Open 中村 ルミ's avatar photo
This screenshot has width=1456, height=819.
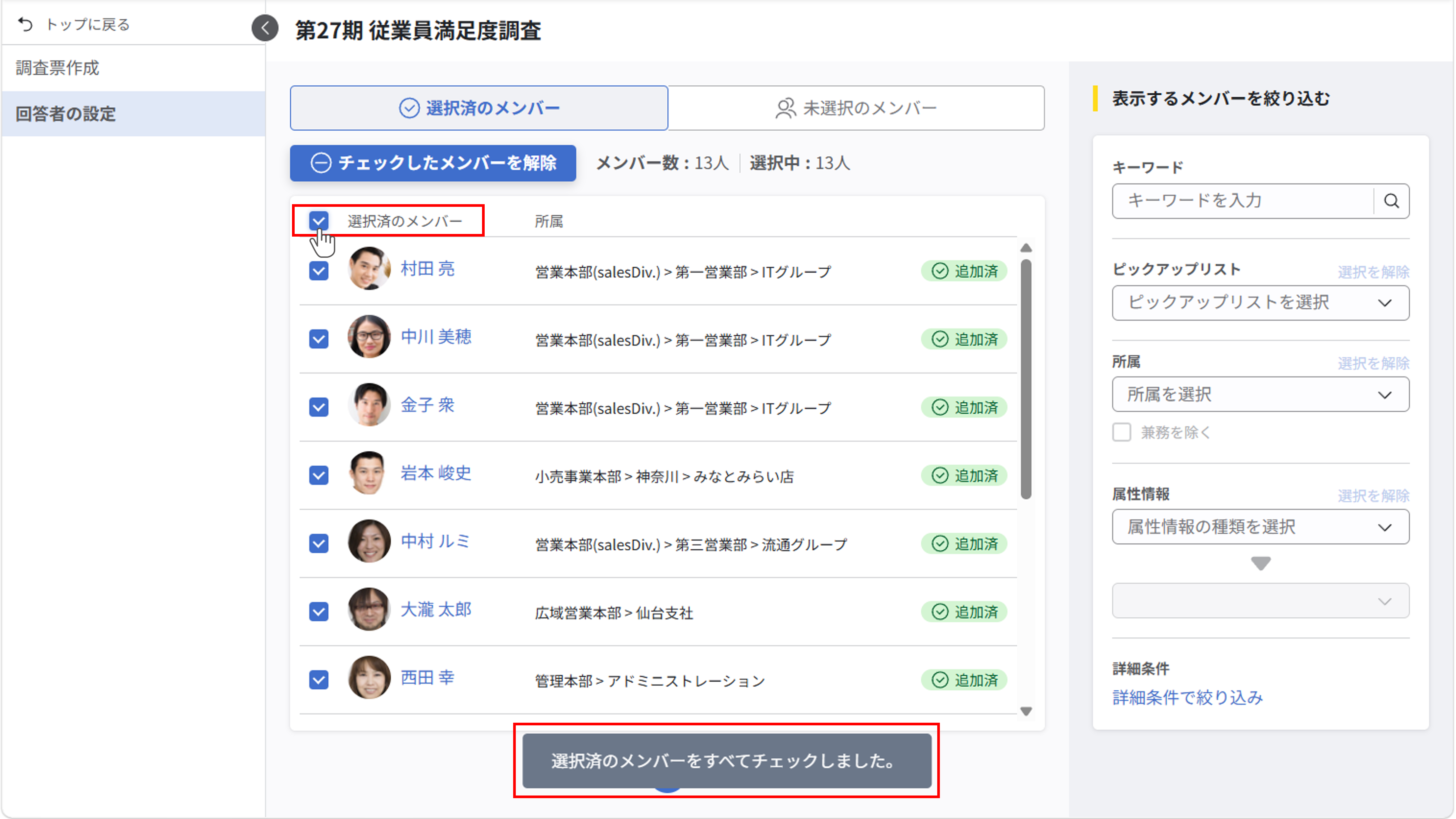(x=368, y=542)
